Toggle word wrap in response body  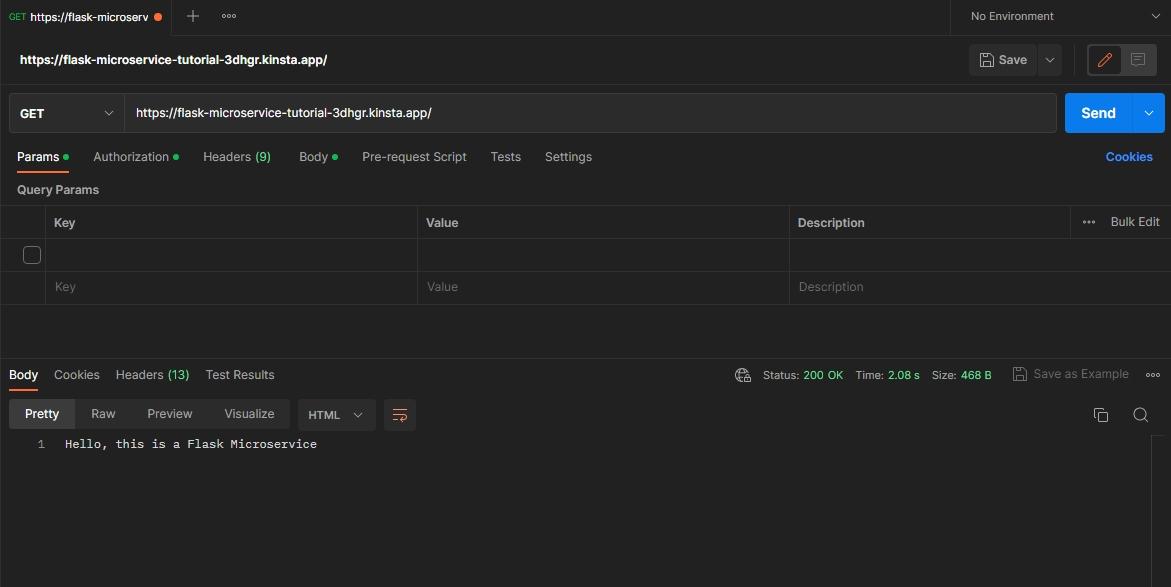pyautogui.click(x=400, y=415)
